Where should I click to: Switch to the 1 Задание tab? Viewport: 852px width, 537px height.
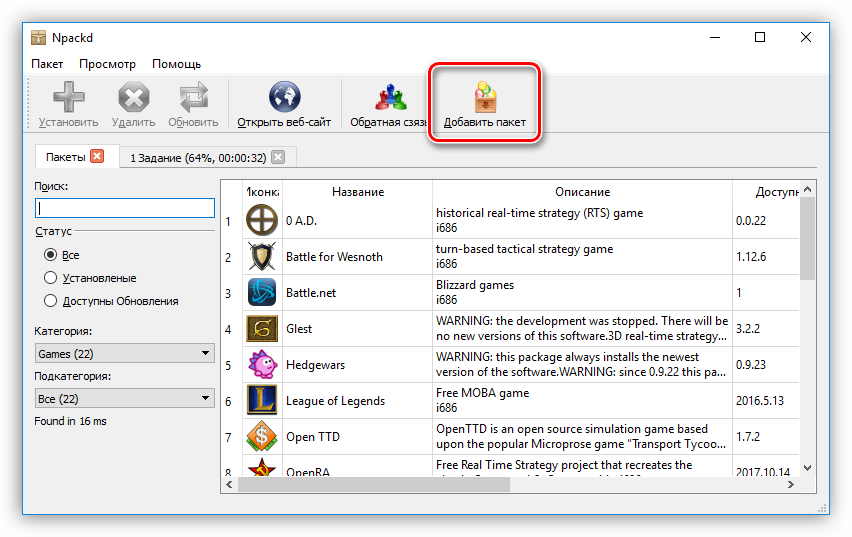[x=196, y=157]
